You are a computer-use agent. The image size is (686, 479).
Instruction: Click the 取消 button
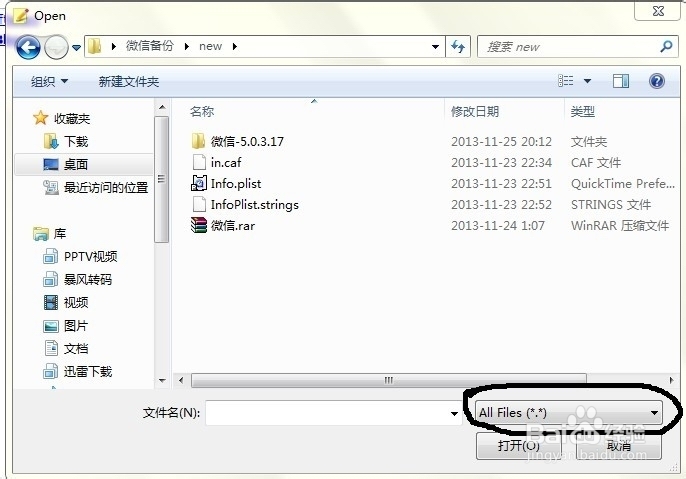pos(619,446)
